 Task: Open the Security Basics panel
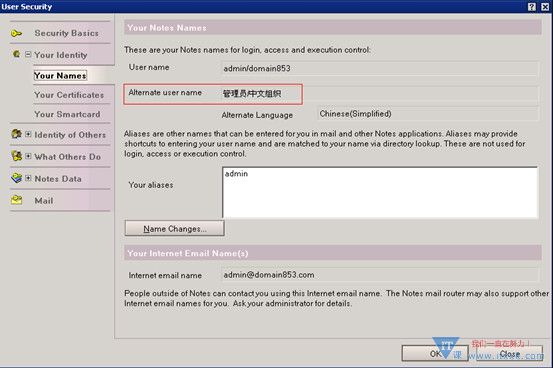[66, 33]
